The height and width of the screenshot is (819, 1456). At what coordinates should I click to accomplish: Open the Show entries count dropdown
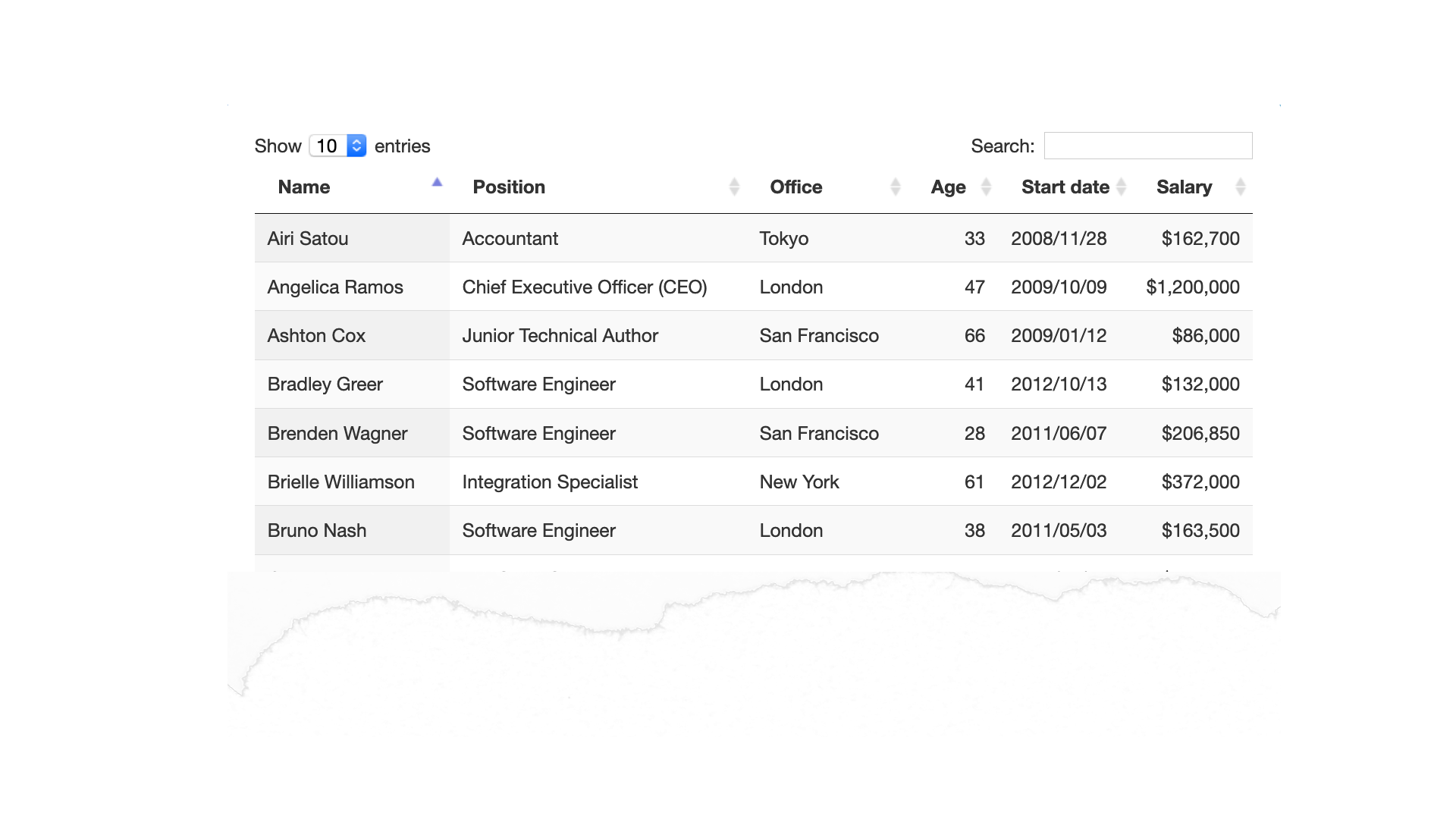[x=338, y=146]
